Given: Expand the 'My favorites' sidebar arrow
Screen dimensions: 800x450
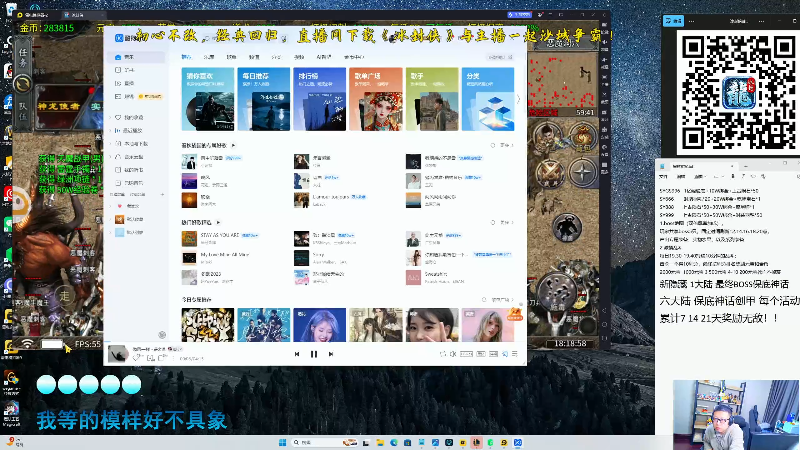Looking at the screenshot, I should click(110, 117).
